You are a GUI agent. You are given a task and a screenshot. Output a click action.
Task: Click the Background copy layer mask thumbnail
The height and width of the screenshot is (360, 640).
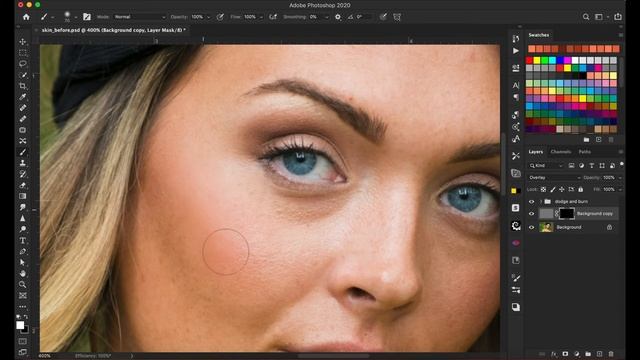[567, 213]
